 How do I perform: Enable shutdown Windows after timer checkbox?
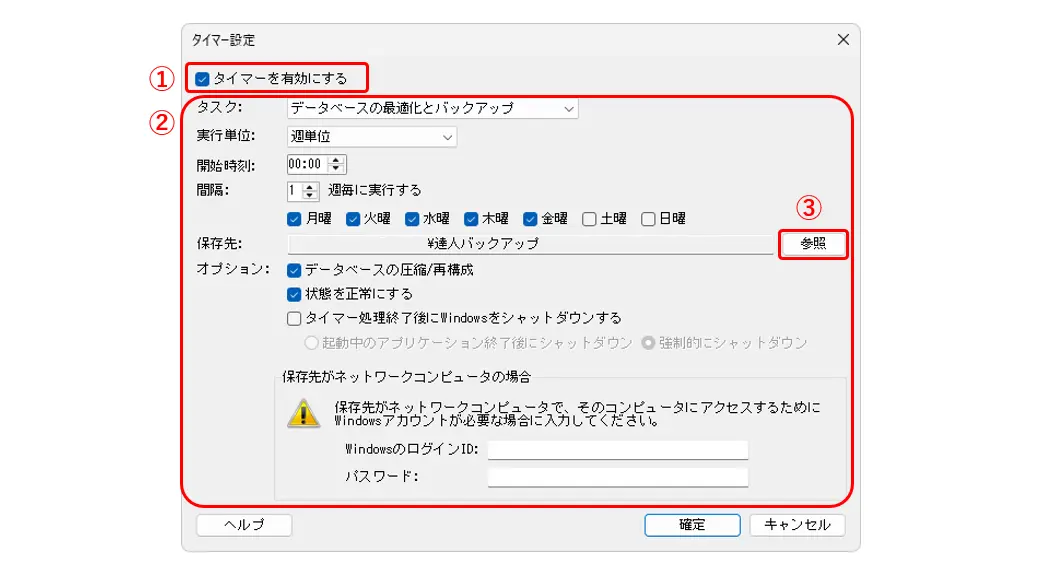coord(294,319)
